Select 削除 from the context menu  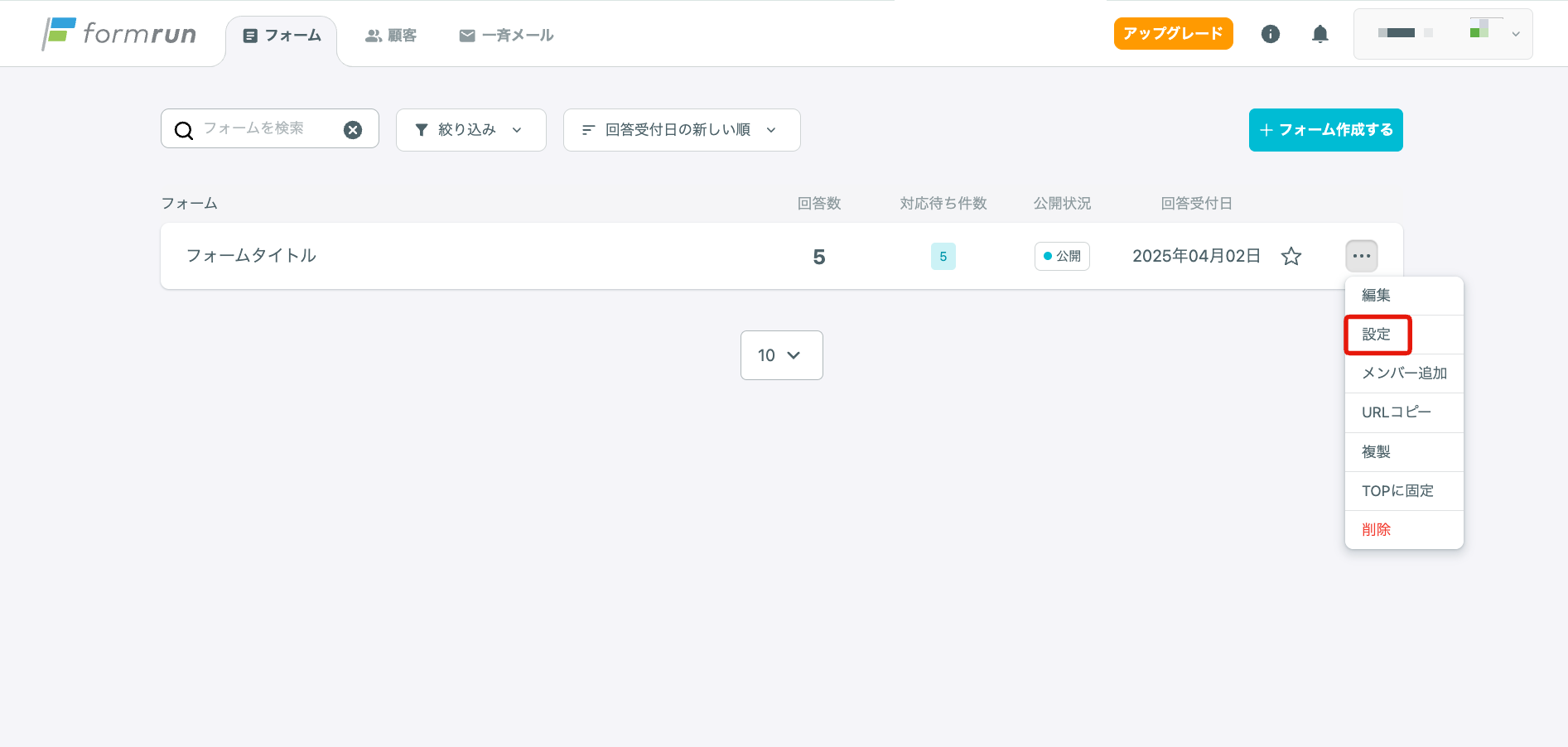click(1404, 530)
